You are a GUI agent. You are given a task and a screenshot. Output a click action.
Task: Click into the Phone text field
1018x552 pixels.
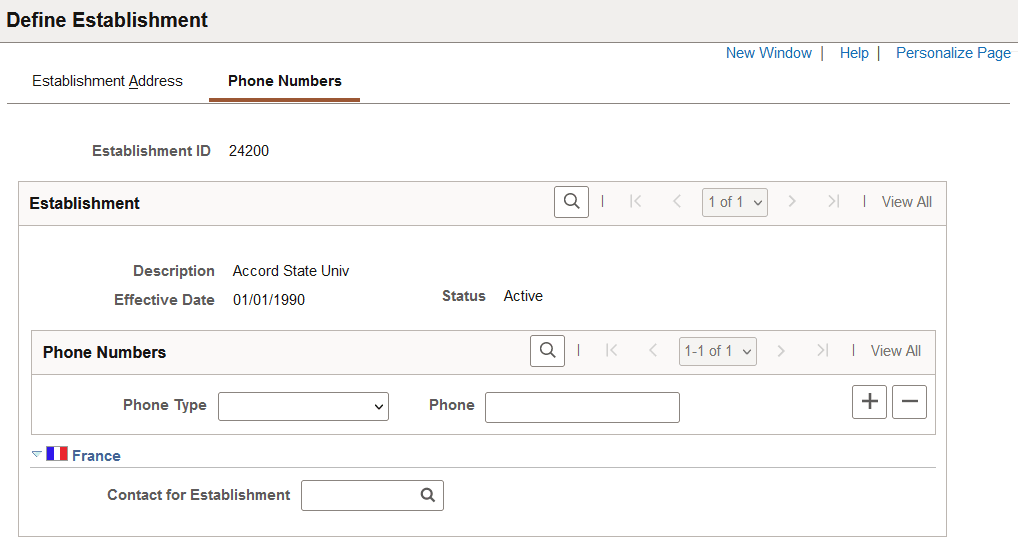(582, 407)
